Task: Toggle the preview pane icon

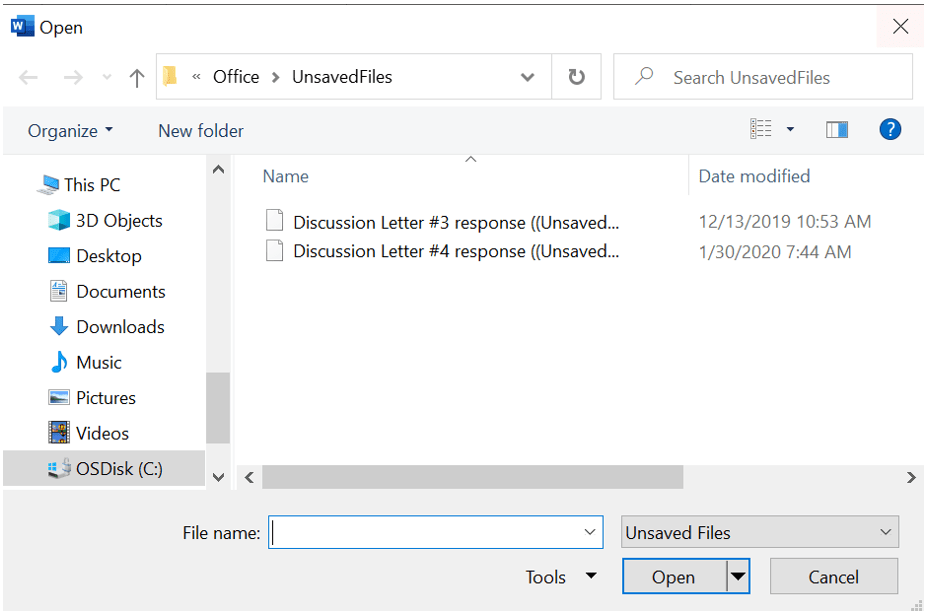Action: click(x=837, y=130)
